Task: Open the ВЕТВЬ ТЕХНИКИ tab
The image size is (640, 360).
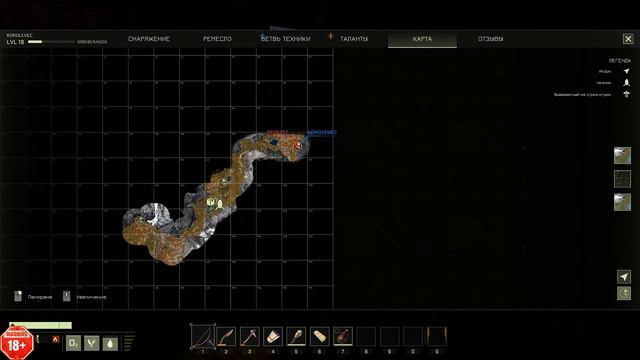Action: 286,39
